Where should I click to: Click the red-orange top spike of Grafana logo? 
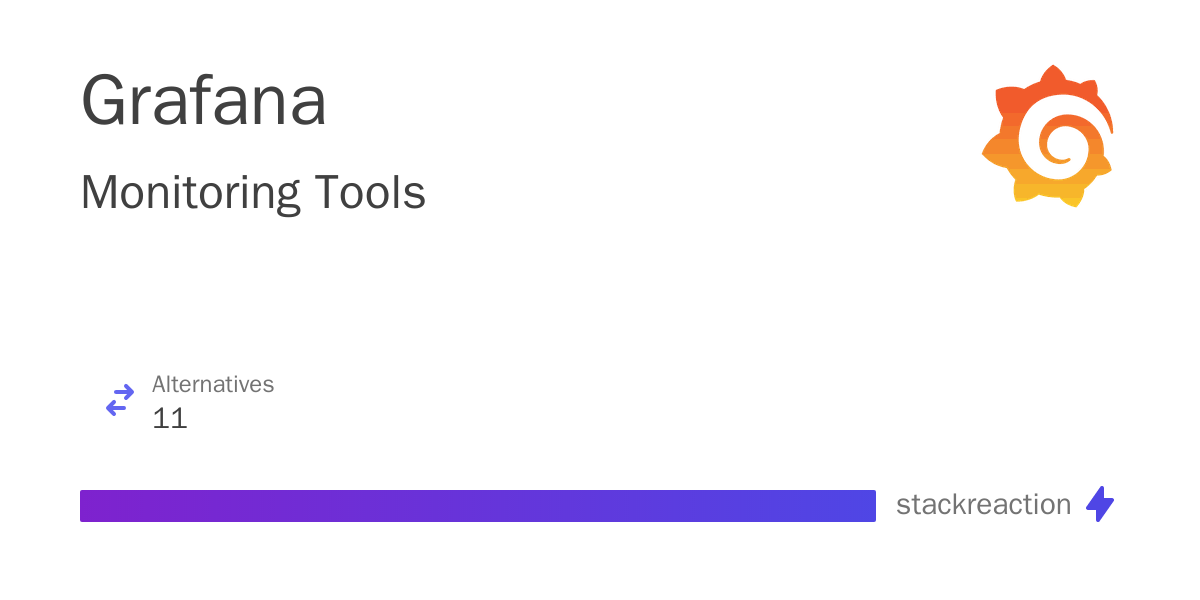1050,75
